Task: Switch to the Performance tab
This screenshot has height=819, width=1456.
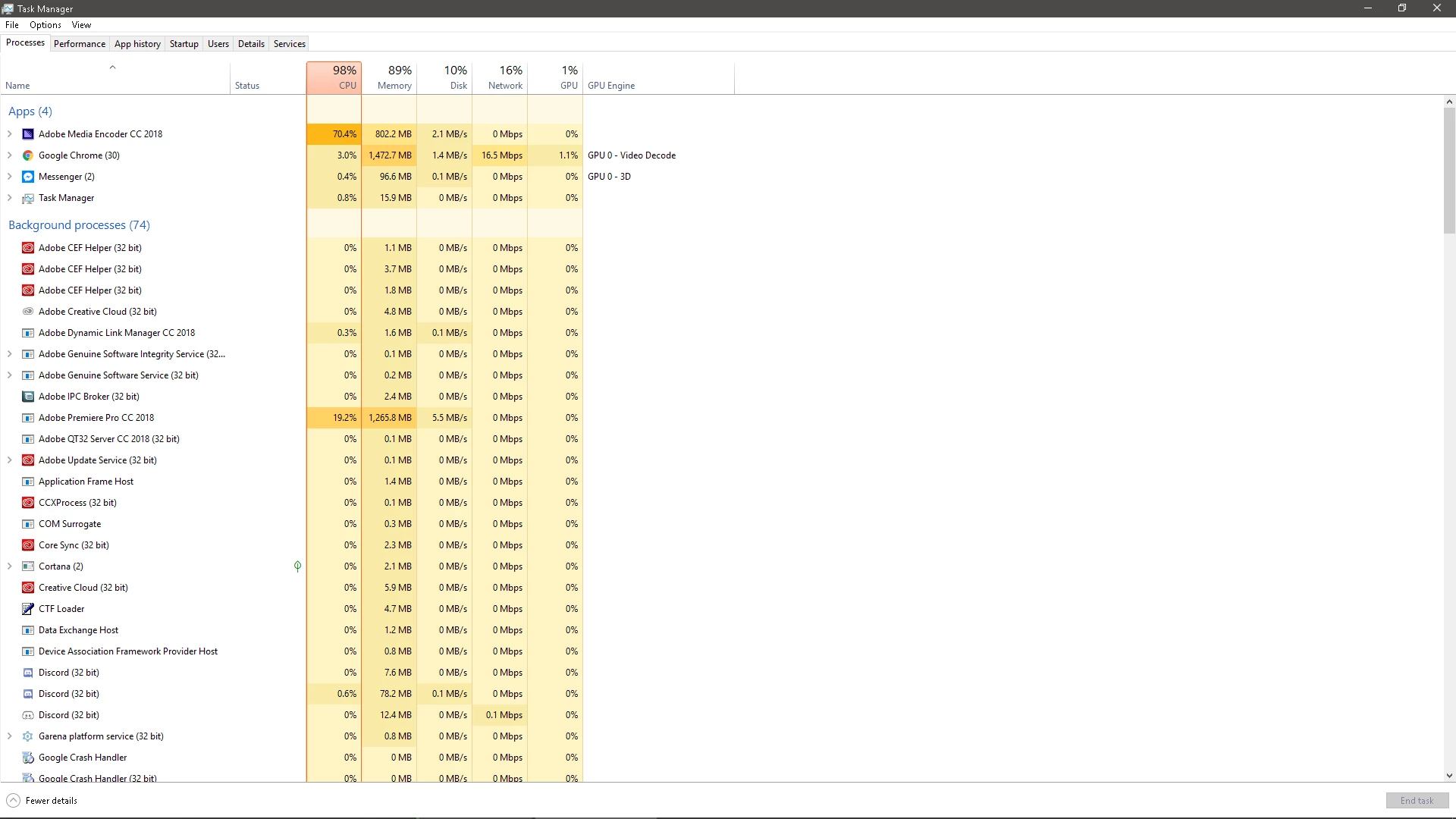Action: pyautogui.click(x=80, y=44)
